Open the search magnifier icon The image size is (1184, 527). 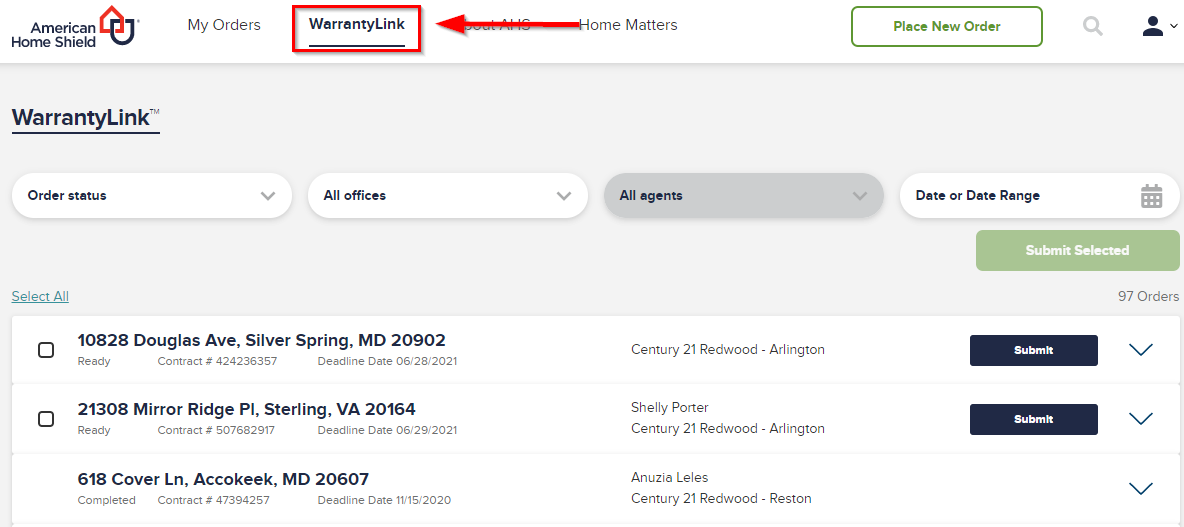pos(1092,26)
